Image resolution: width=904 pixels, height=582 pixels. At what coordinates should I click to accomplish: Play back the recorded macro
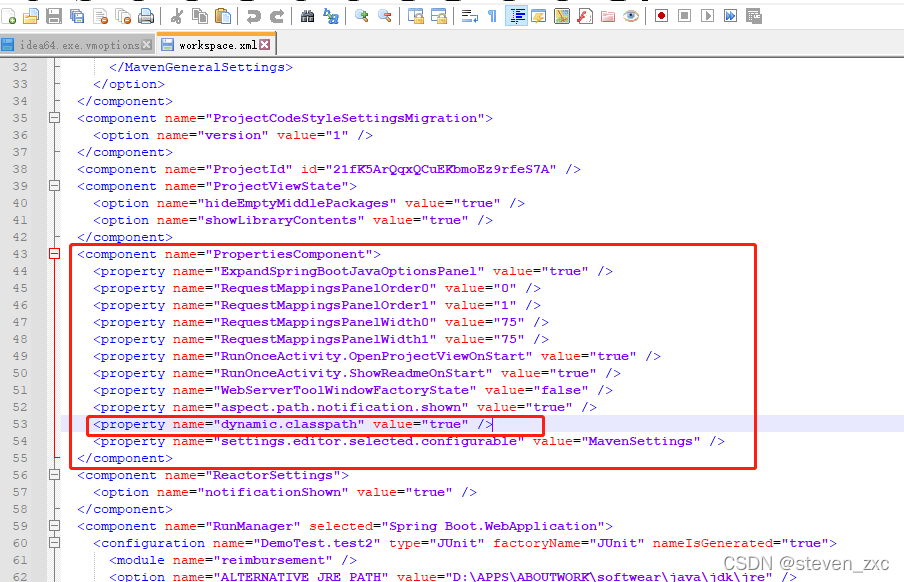click(x=707, y=16)
